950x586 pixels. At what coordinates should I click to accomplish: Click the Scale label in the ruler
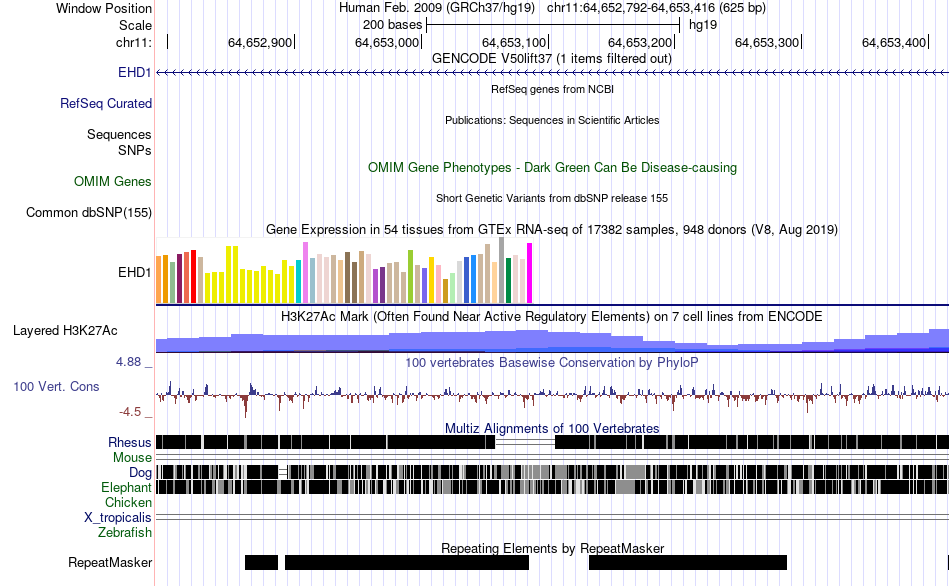point(135,25)
